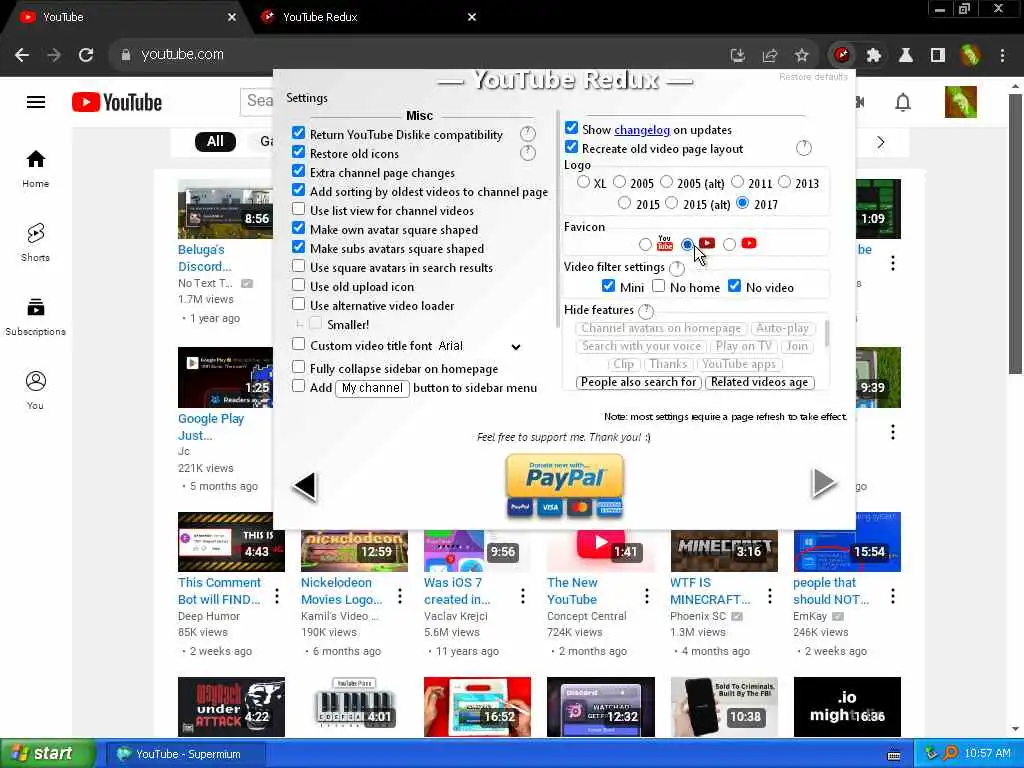1024x768 pixels.
Task: Click the YouTube search box
Action: [x=257, y=101]
